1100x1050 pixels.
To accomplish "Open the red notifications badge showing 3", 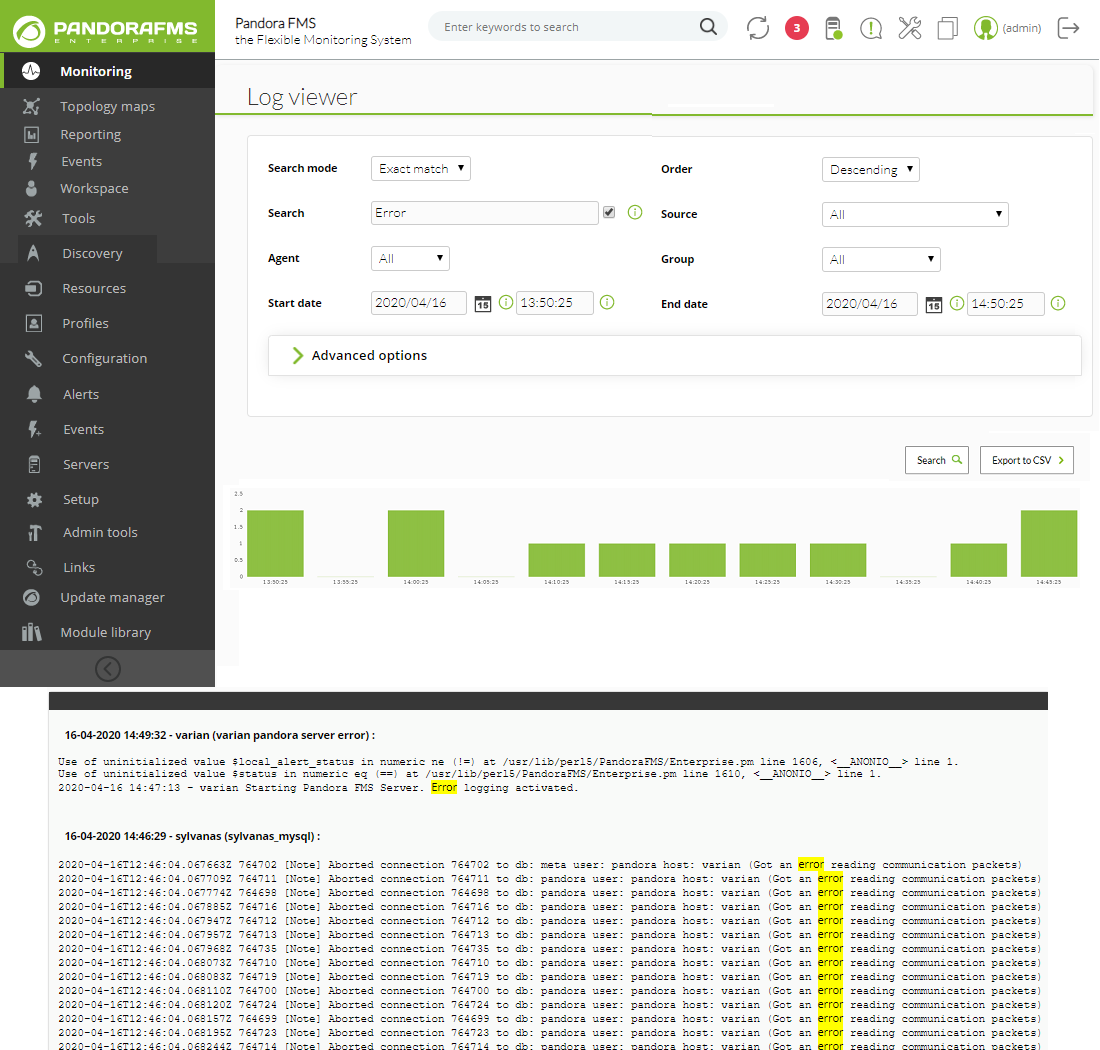I will (x=796, y=28).
